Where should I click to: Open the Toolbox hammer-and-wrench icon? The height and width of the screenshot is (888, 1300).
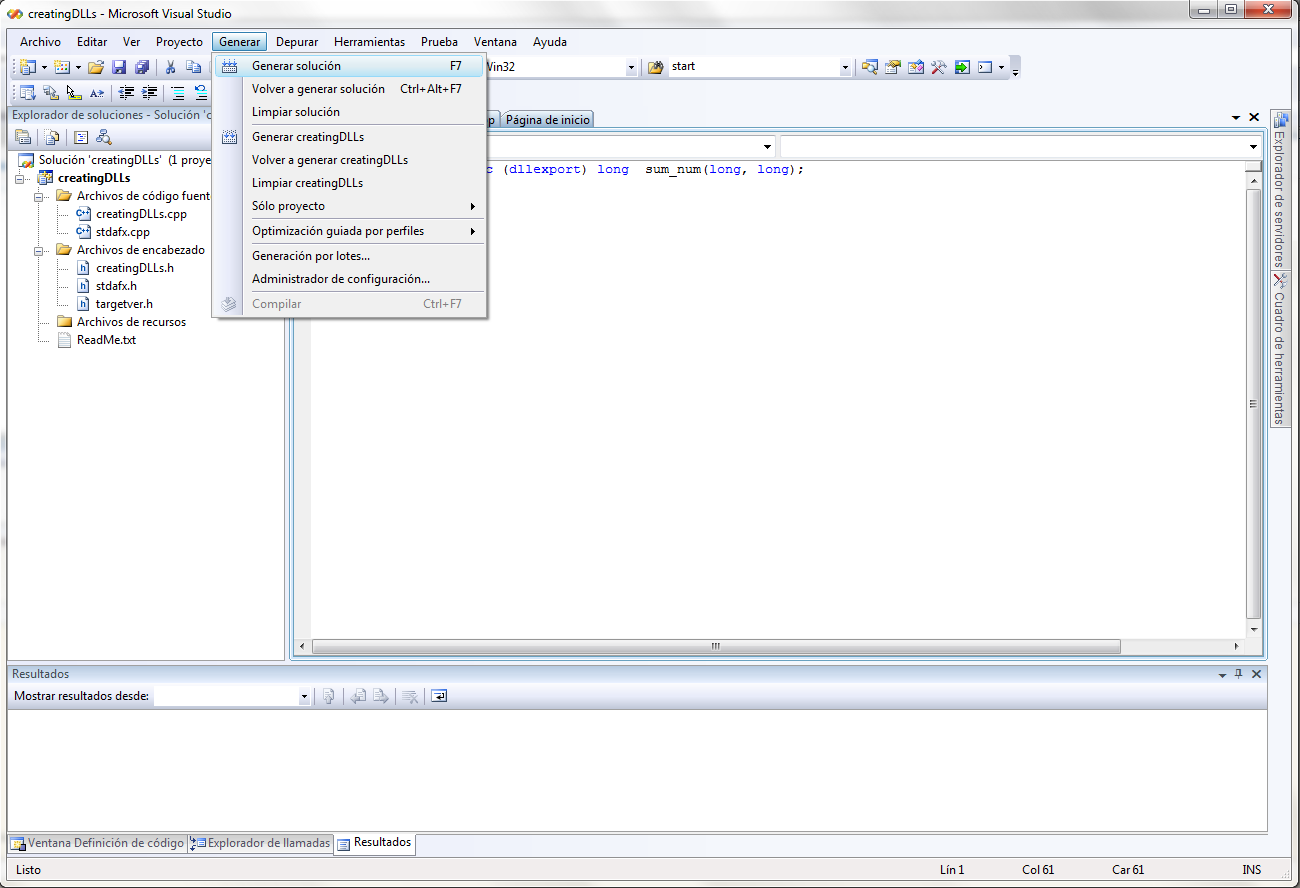[939, 67]
